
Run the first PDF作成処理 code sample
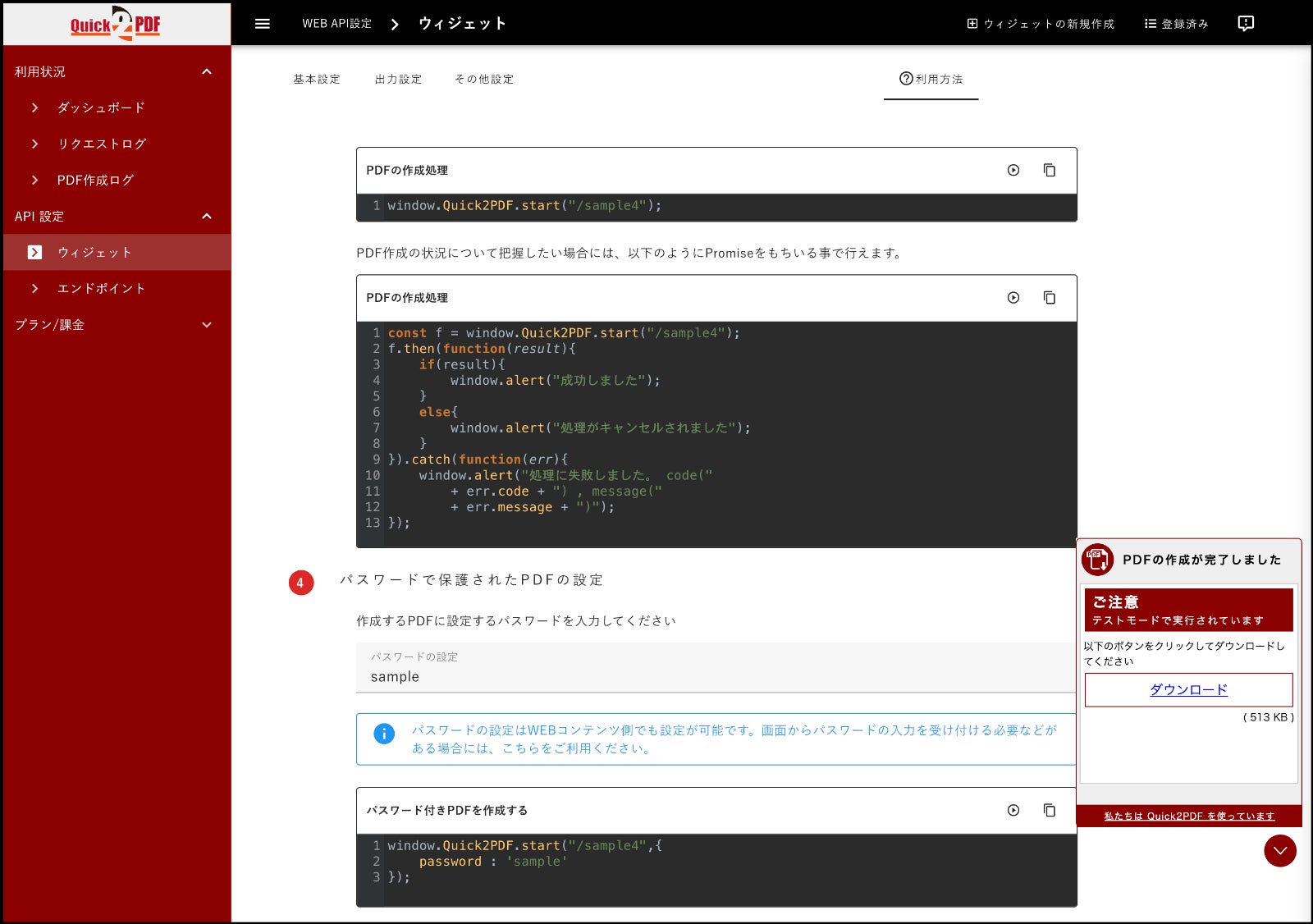coord(1013,170)
